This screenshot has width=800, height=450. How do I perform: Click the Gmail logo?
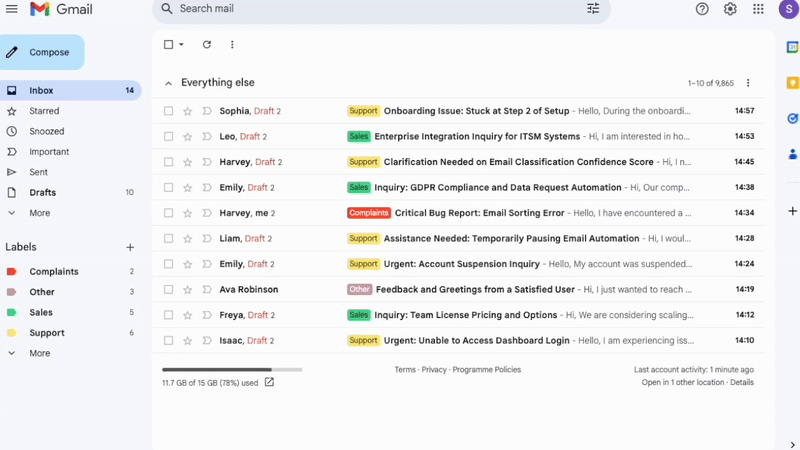click(x=61, y=9)
